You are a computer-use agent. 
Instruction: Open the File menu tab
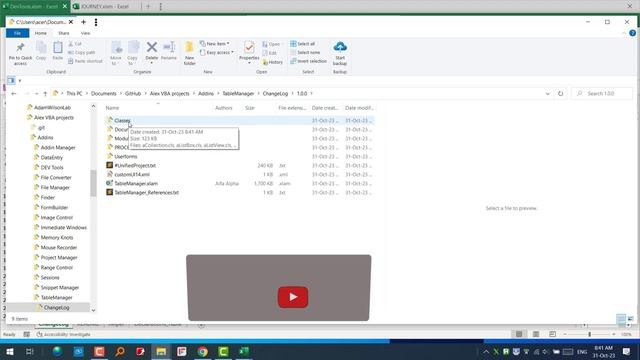tap(18, 33)
